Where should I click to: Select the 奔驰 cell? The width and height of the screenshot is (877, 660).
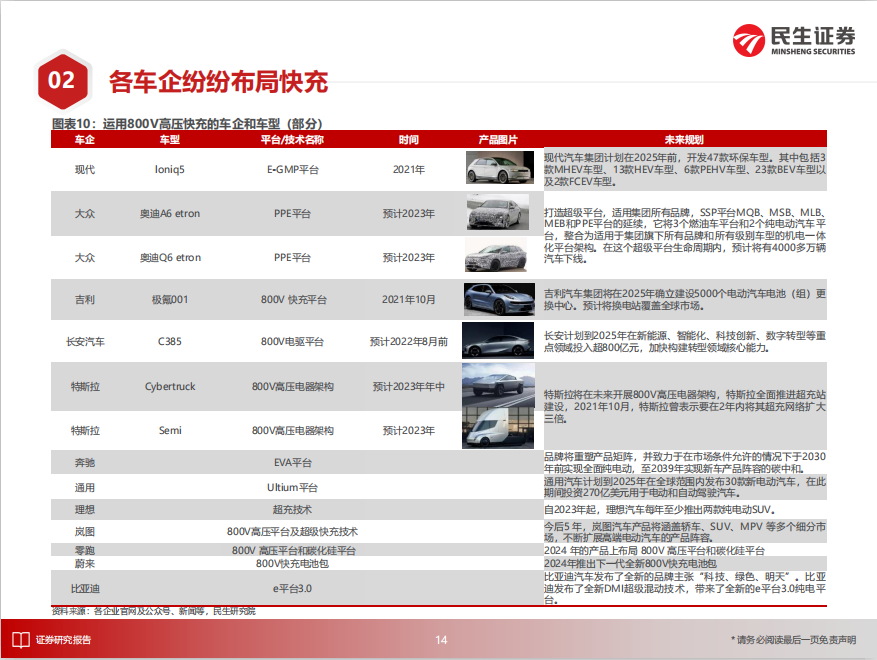[x=84, y=463]
